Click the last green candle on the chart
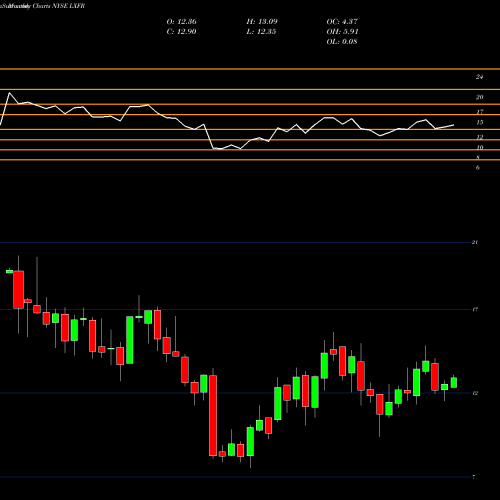The image size is (500, 500). tap(454, 383)
